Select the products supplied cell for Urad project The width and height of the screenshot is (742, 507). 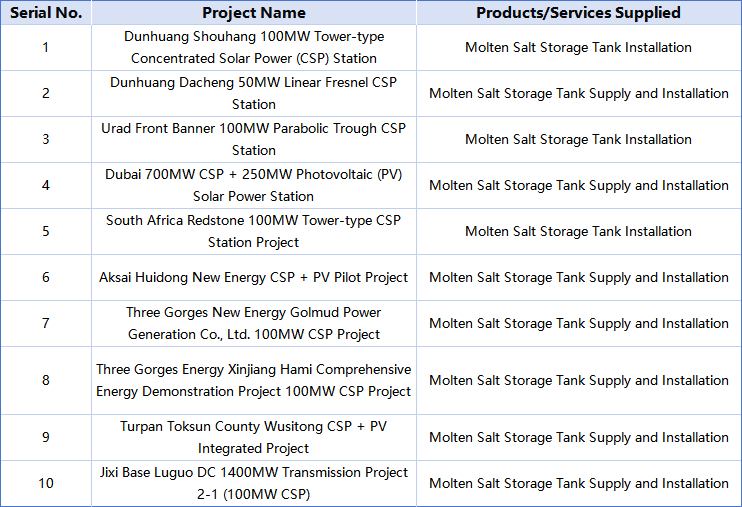[578, 139]
